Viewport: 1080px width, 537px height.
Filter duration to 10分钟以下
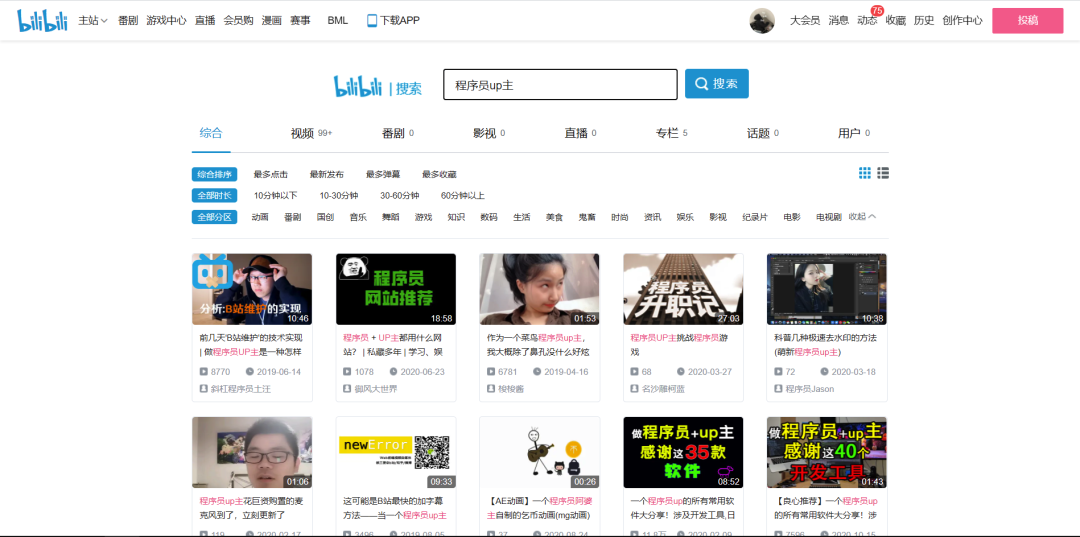[276, 196]
